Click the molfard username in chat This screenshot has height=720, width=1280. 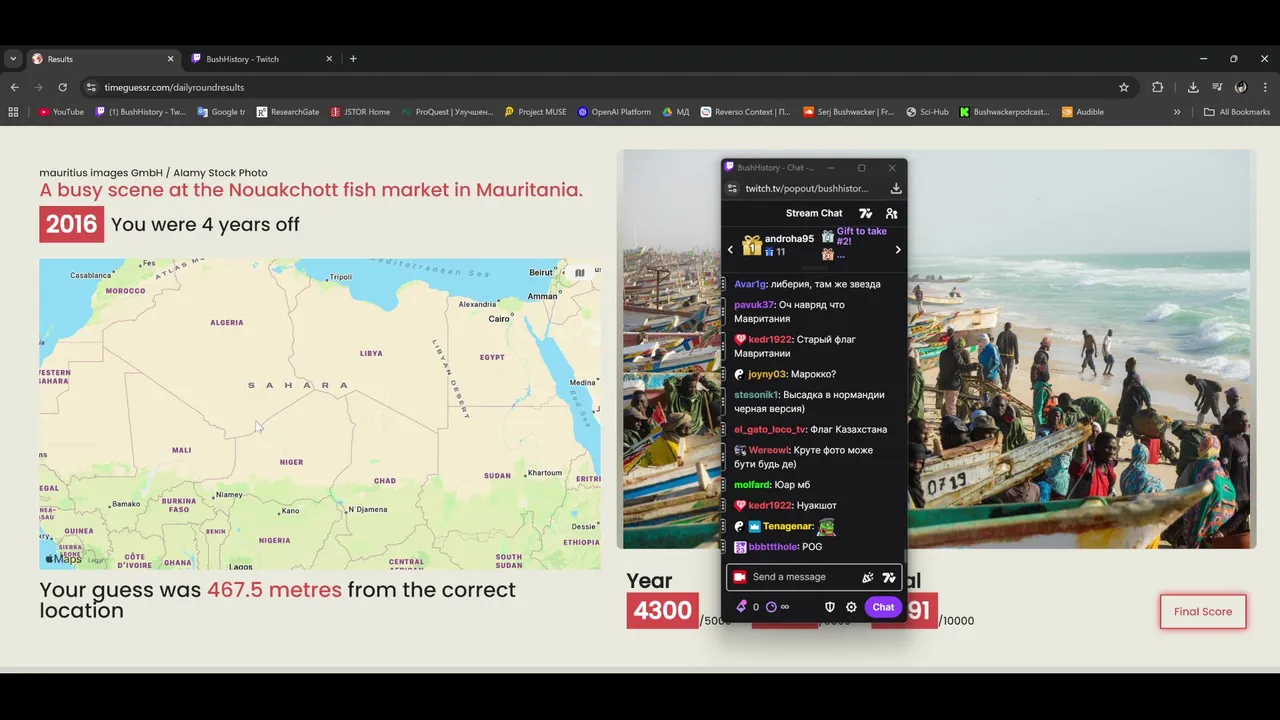click(752, 485)
